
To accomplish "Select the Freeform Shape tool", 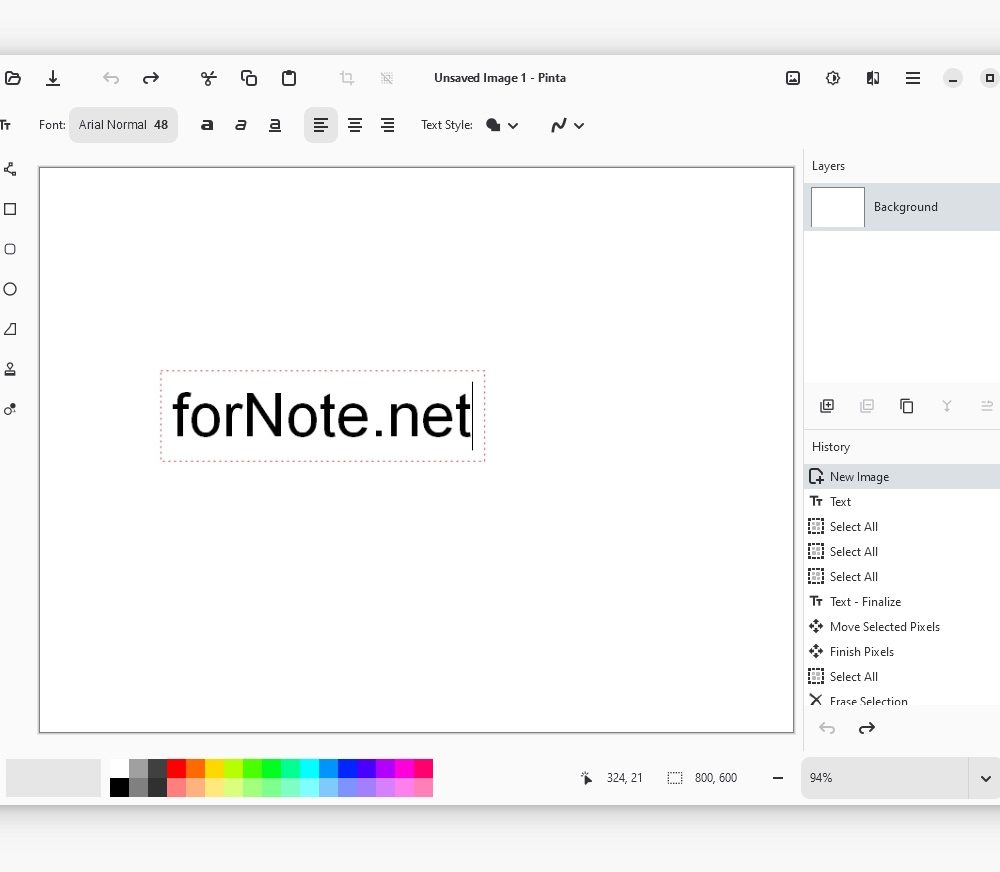I will pyautogui.click(x=10, y=329).
